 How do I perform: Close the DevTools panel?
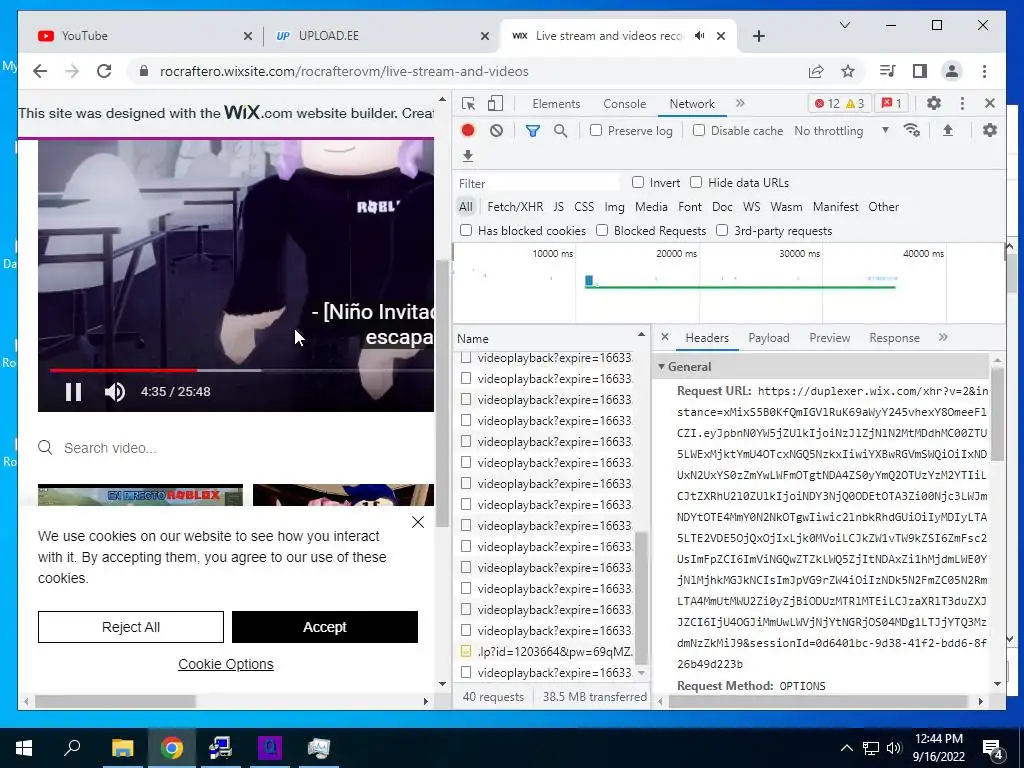989,103
